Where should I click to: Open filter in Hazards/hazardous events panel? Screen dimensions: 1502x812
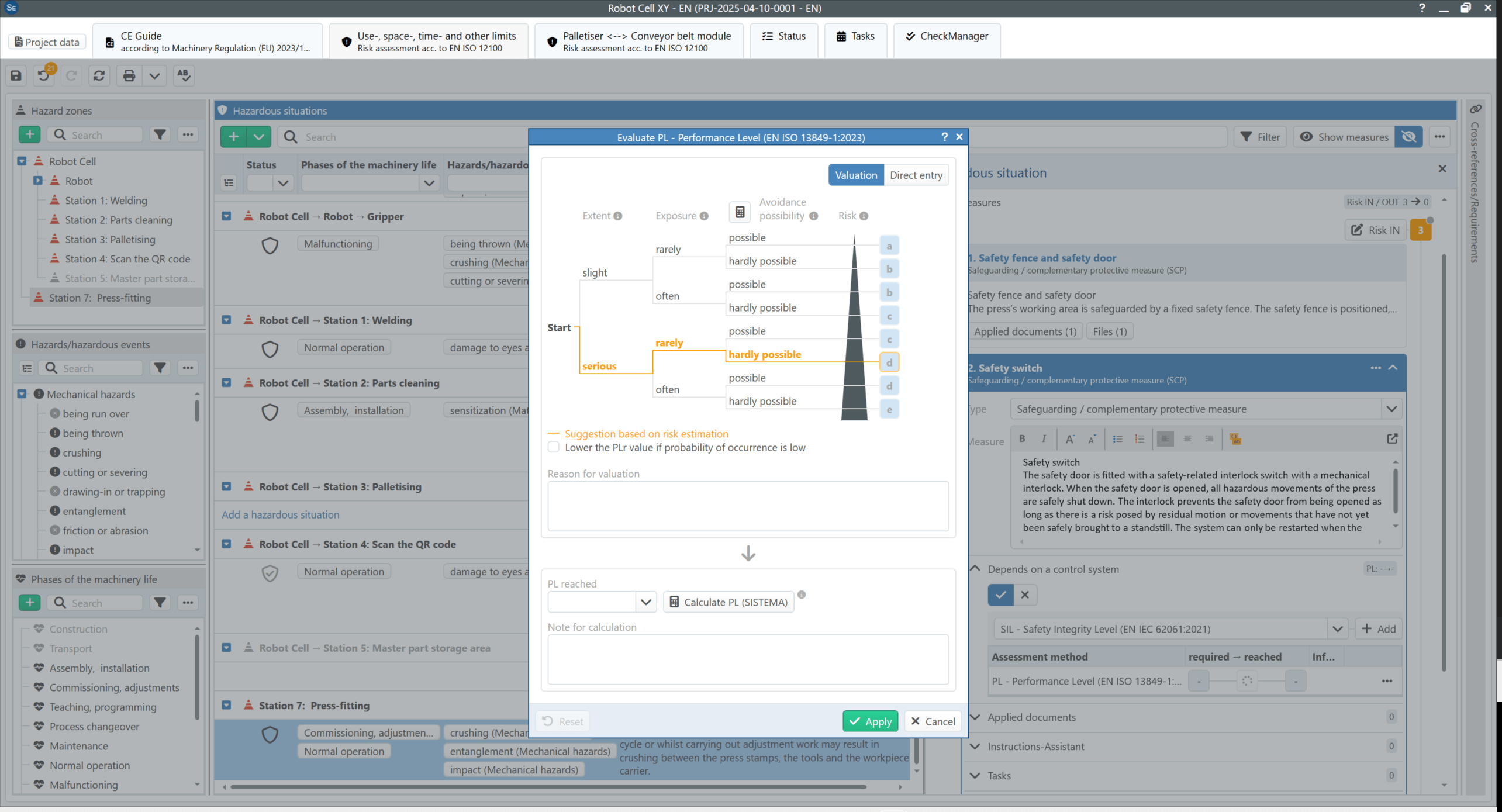pyautogui.click(x=160, y=368)
